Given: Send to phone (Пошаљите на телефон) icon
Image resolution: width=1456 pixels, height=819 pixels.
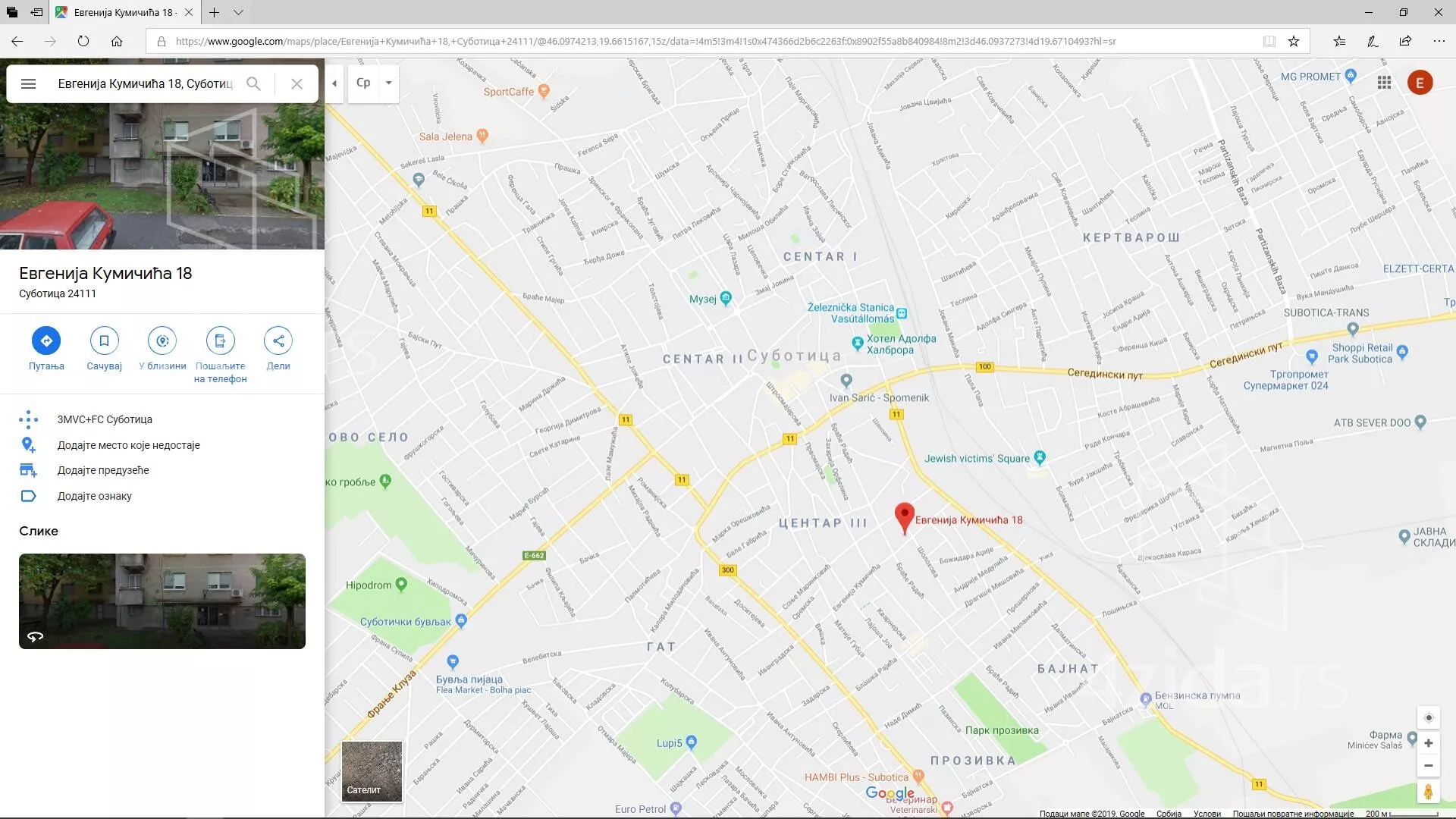Looking at the screenshot, I should tap(220, 341).
